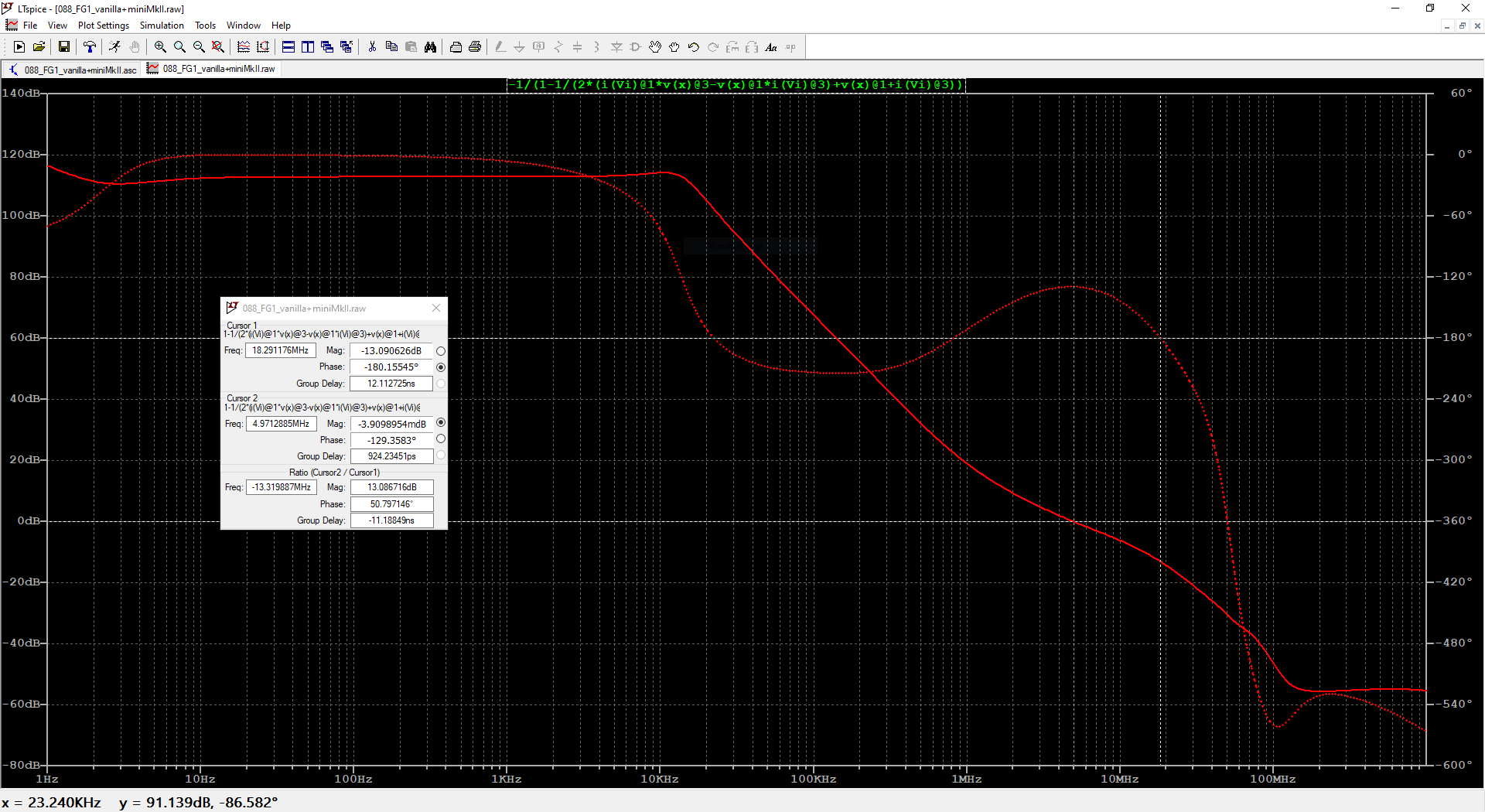Select the Move hand tool icon
The height and width of the screenshot is (812, 1485).
click(x=655, y=47)
